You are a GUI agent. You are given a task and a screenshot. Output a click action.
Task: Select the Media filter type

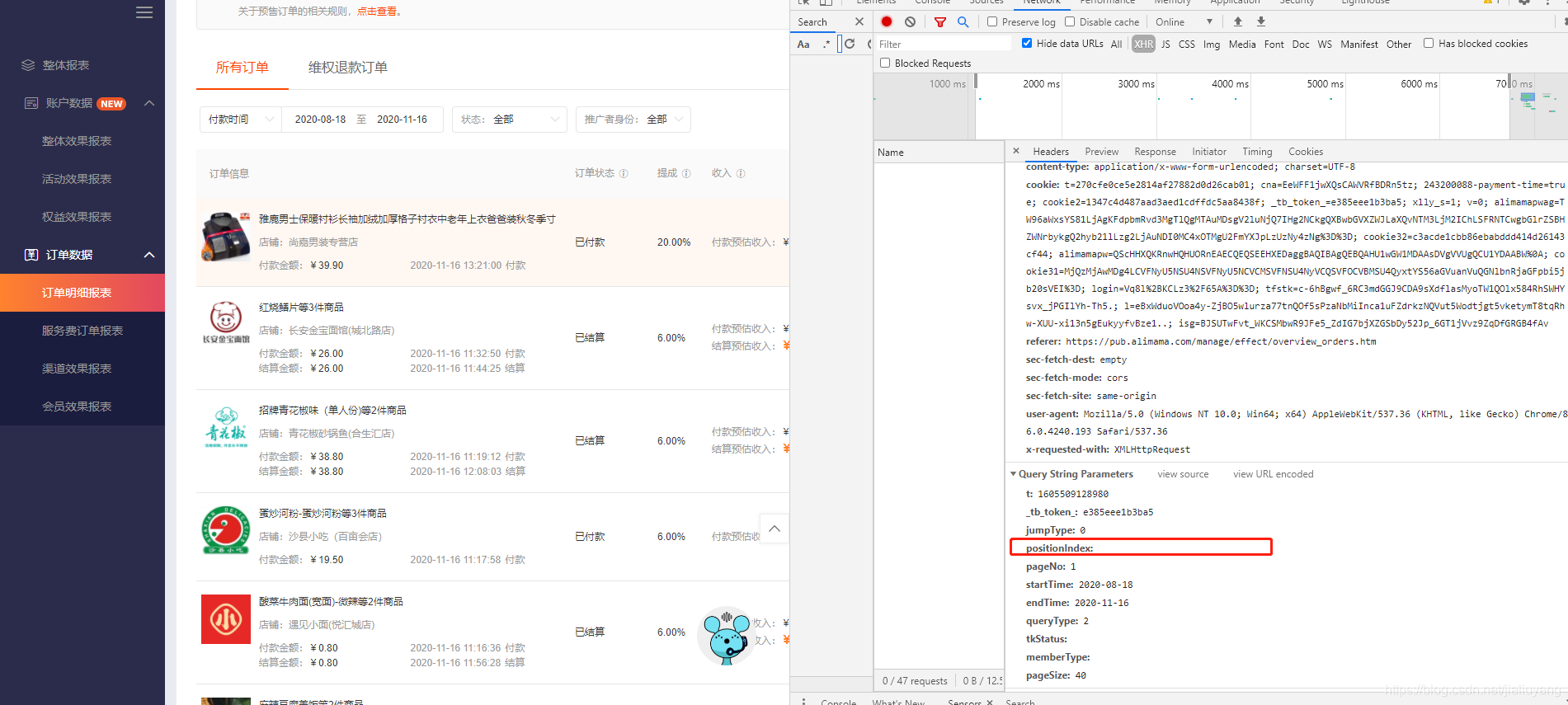pyautogui.click(x=1242, y=45)
